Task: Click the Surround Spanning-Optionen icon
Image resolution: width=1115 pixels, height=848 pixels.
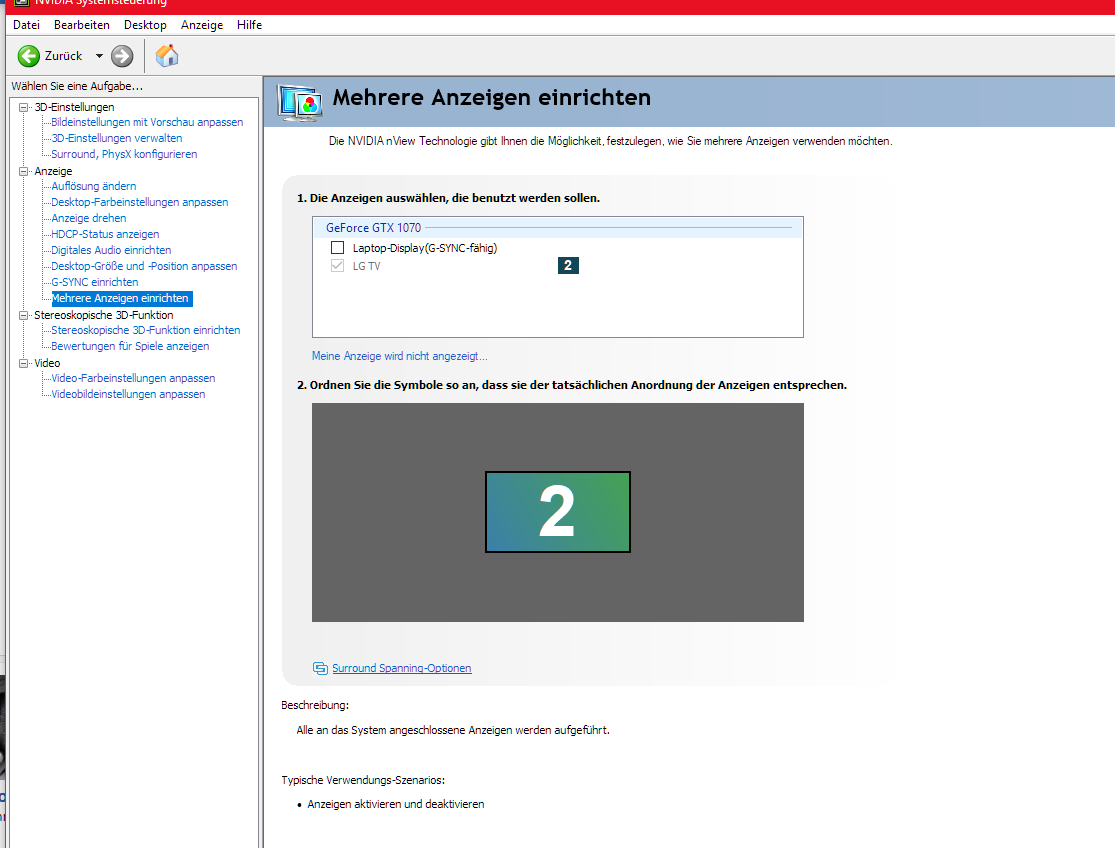Action: [x=320, y=668]
